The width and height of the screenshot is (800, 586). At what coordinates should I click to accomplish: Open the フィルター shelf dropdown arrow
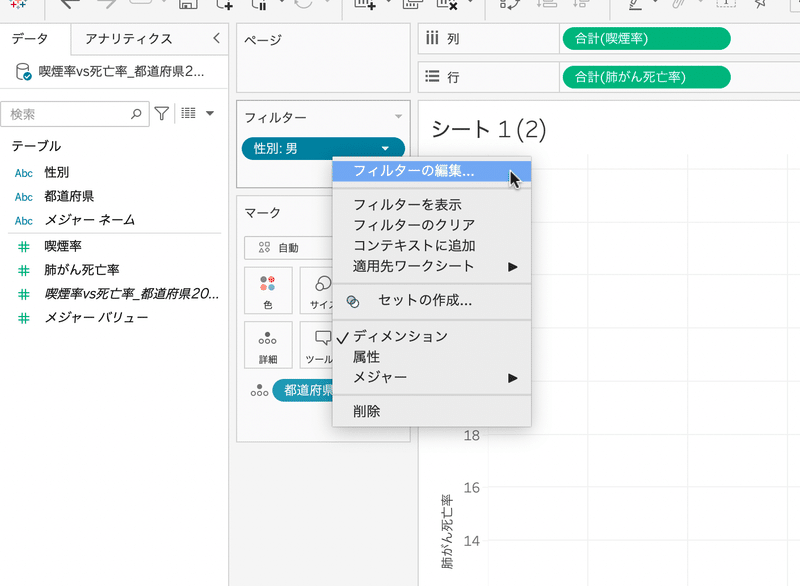coord(398,117)
